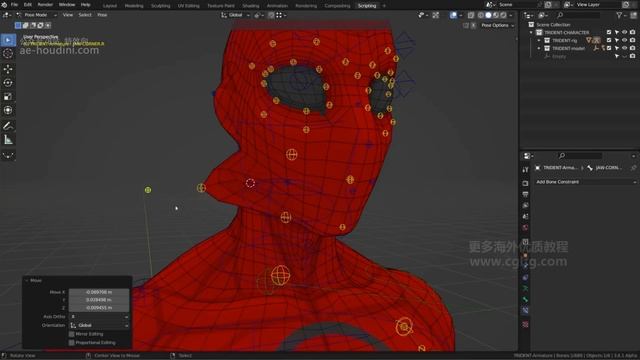Enable the Proportional Editing checkbox

(71, 342)
